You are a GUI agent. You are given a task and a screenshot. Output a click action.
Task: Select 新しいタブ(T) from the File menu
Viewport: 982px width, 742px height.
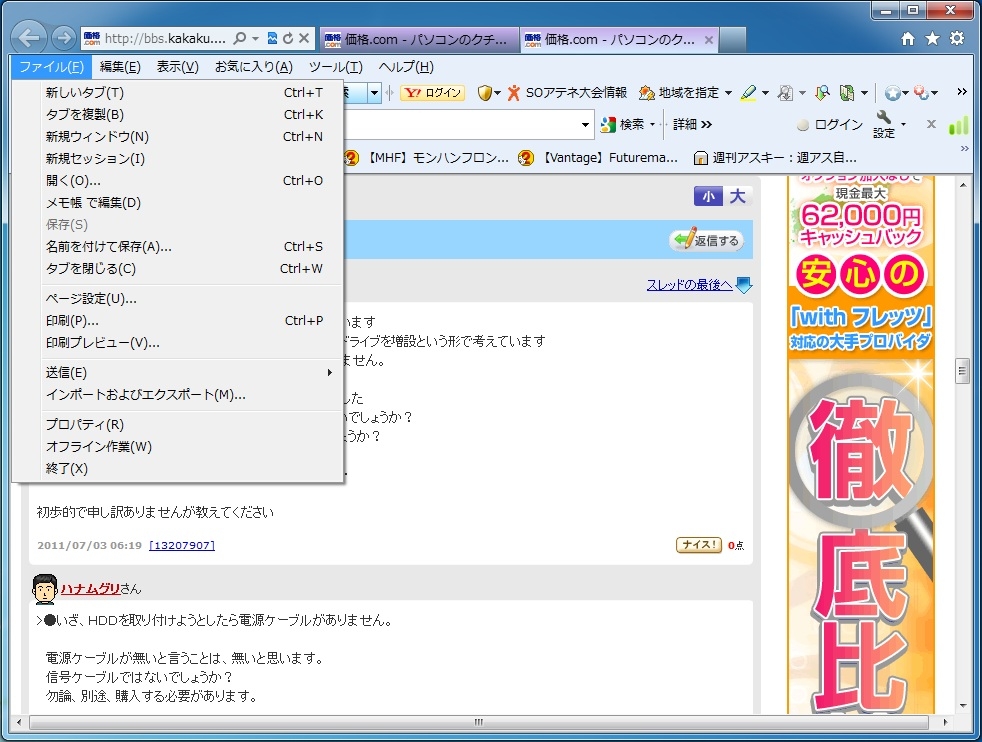tap(85, 92)
